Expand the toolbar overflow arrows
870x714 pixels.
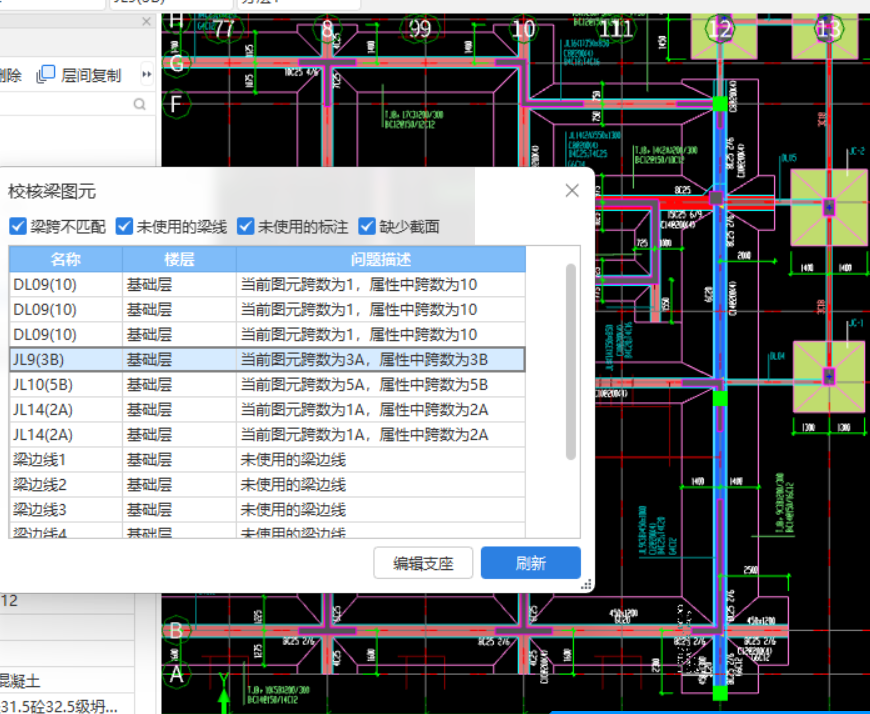tap(146, 74)
